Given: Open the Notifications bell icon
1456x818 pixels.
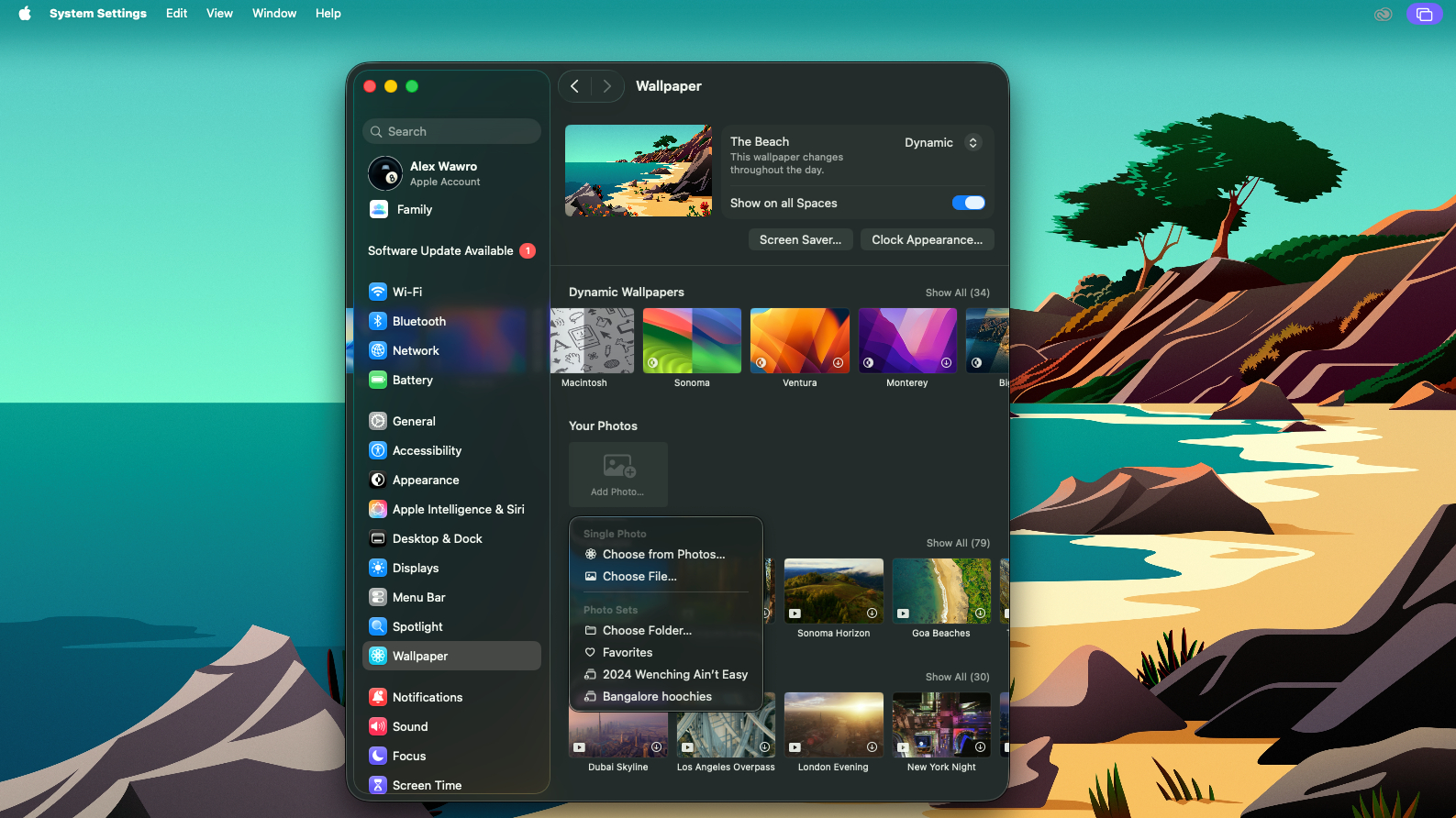Looking at the screenshot, I should tap(378, 697).
